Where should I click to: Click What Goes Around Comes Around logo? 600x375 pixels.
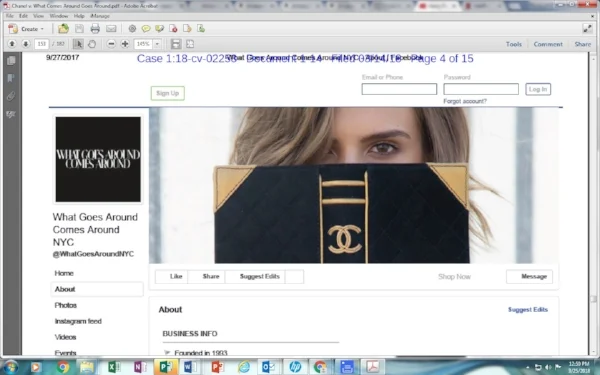(98, 159)
